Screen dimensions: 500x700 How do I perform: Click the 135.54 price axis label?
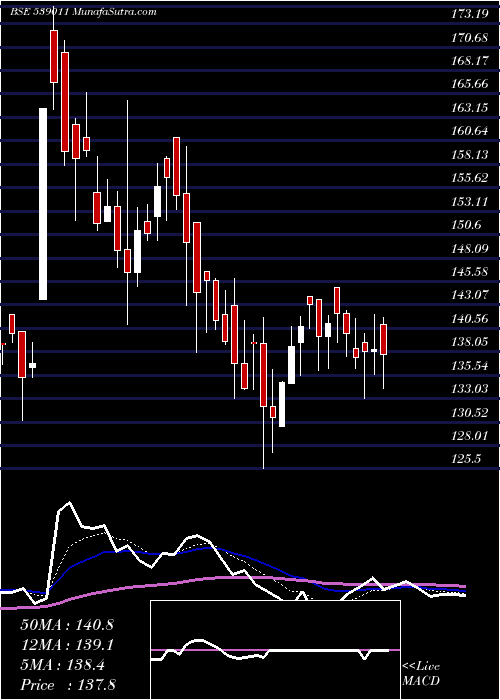click(470, 366)
